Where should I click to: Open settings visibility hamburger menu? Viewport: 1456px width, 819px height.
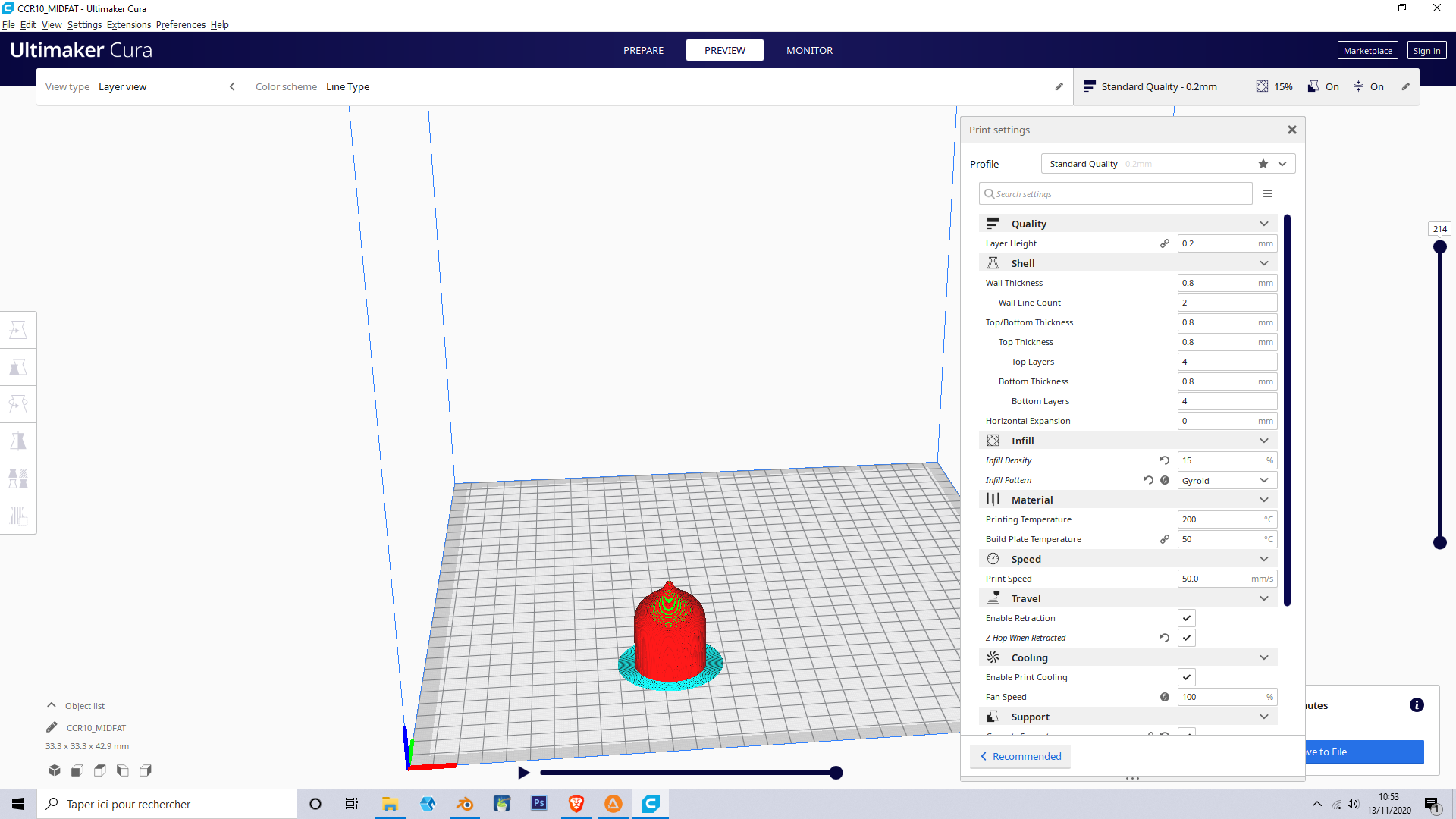point(1268,194)
